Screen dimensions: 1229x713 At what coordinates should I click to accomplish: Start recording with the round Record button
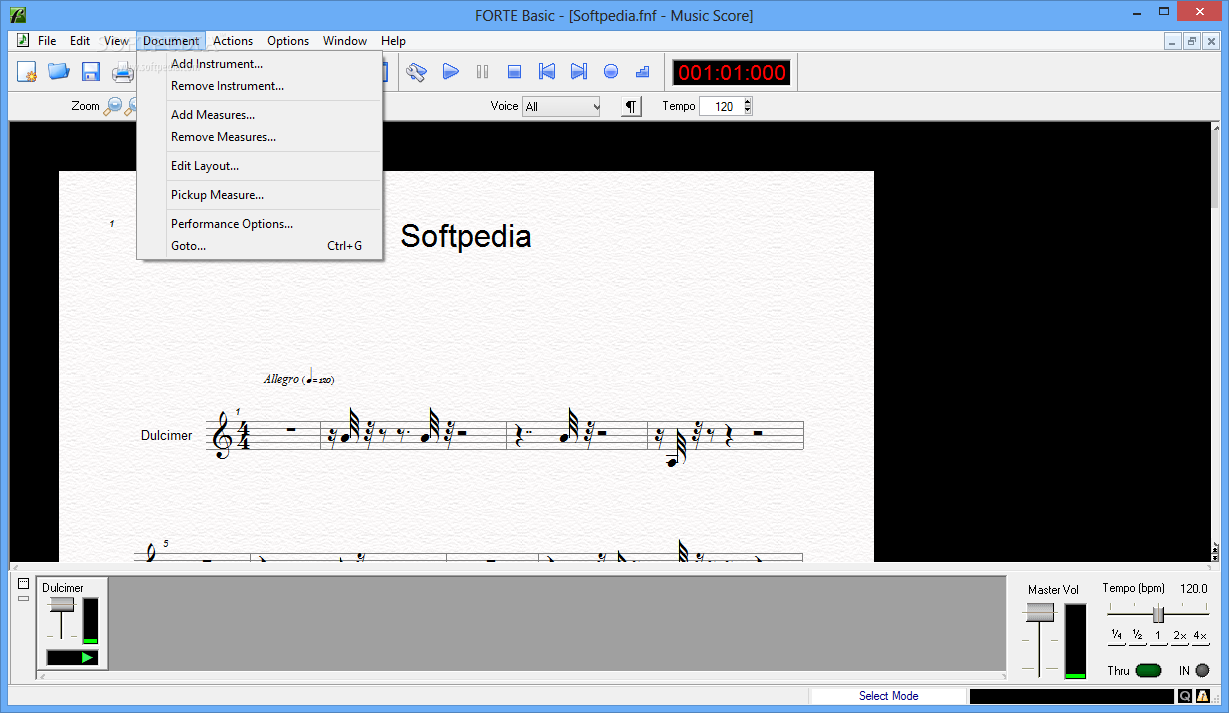(611, 71)
